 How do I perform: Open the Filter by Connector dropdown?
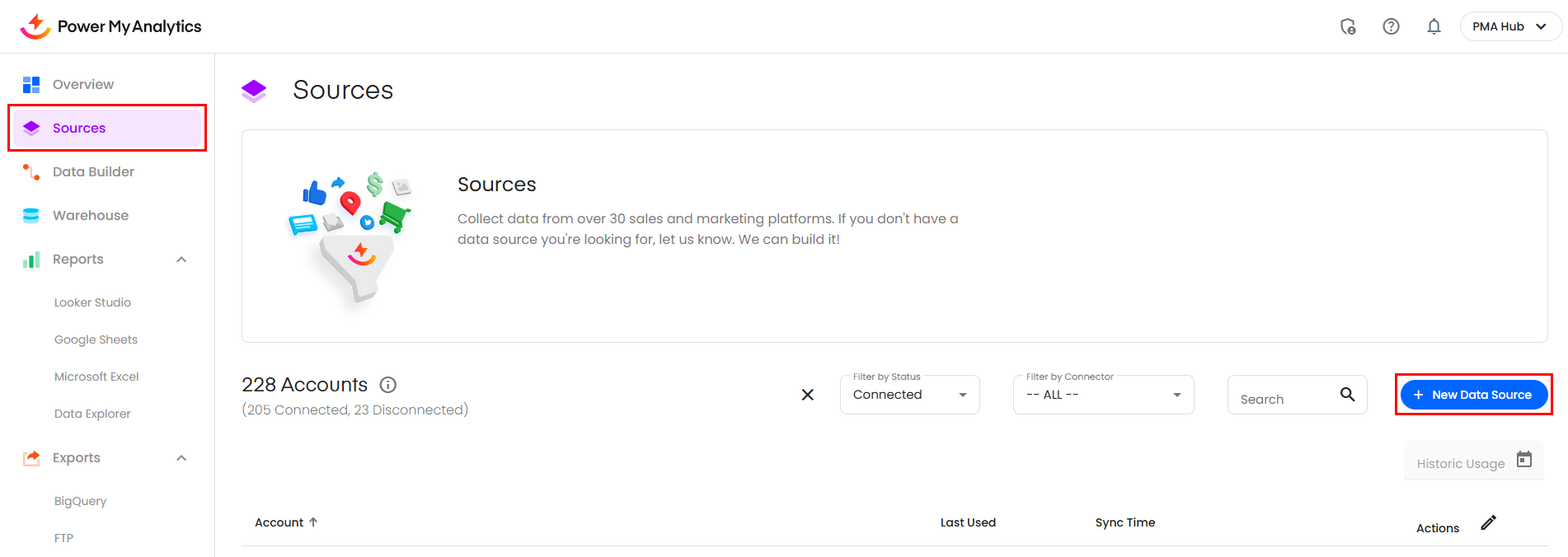pos(1102,395)
